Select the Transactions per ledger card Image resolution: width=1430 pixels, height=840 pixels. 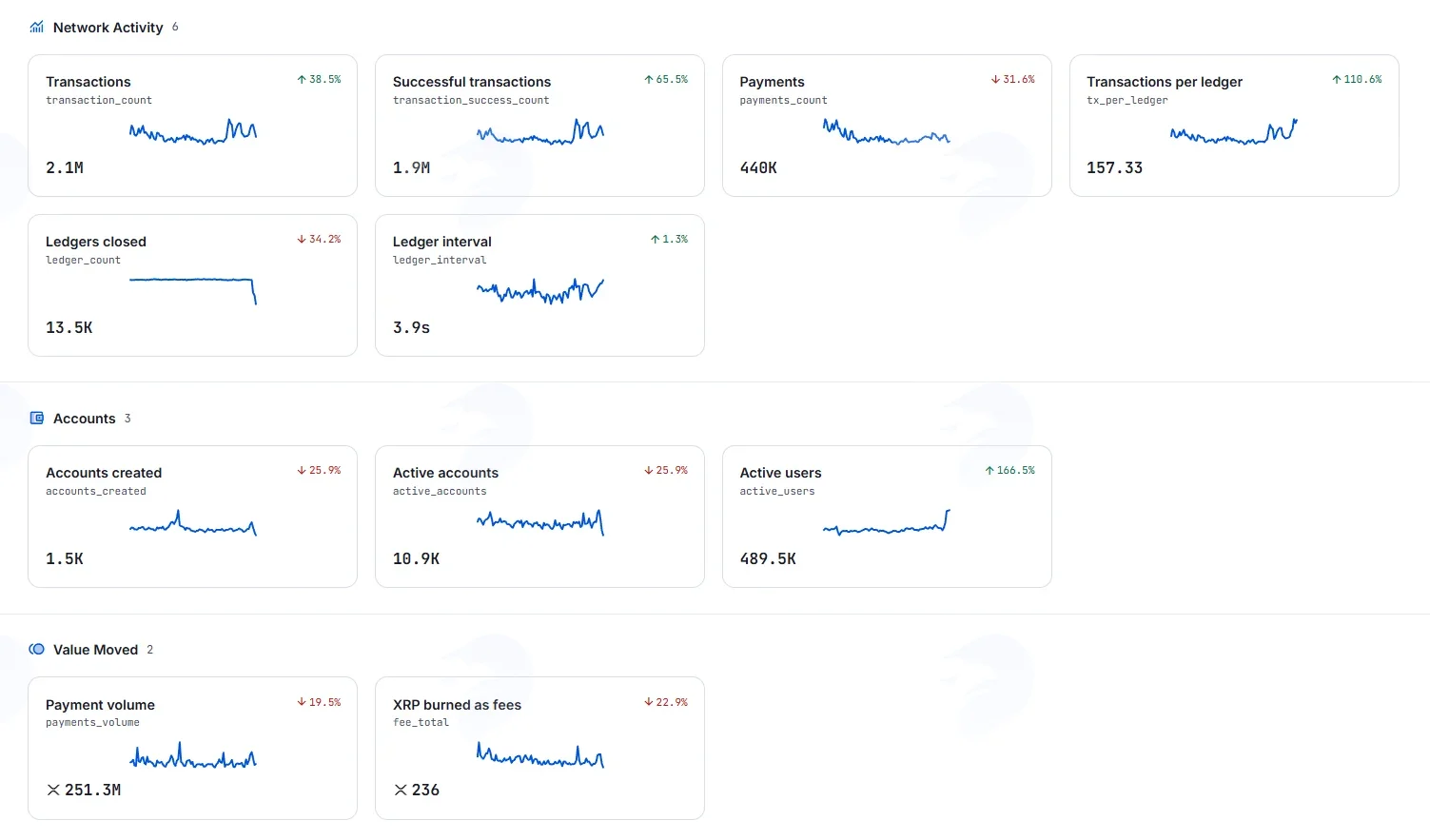tap(1234, 126)
